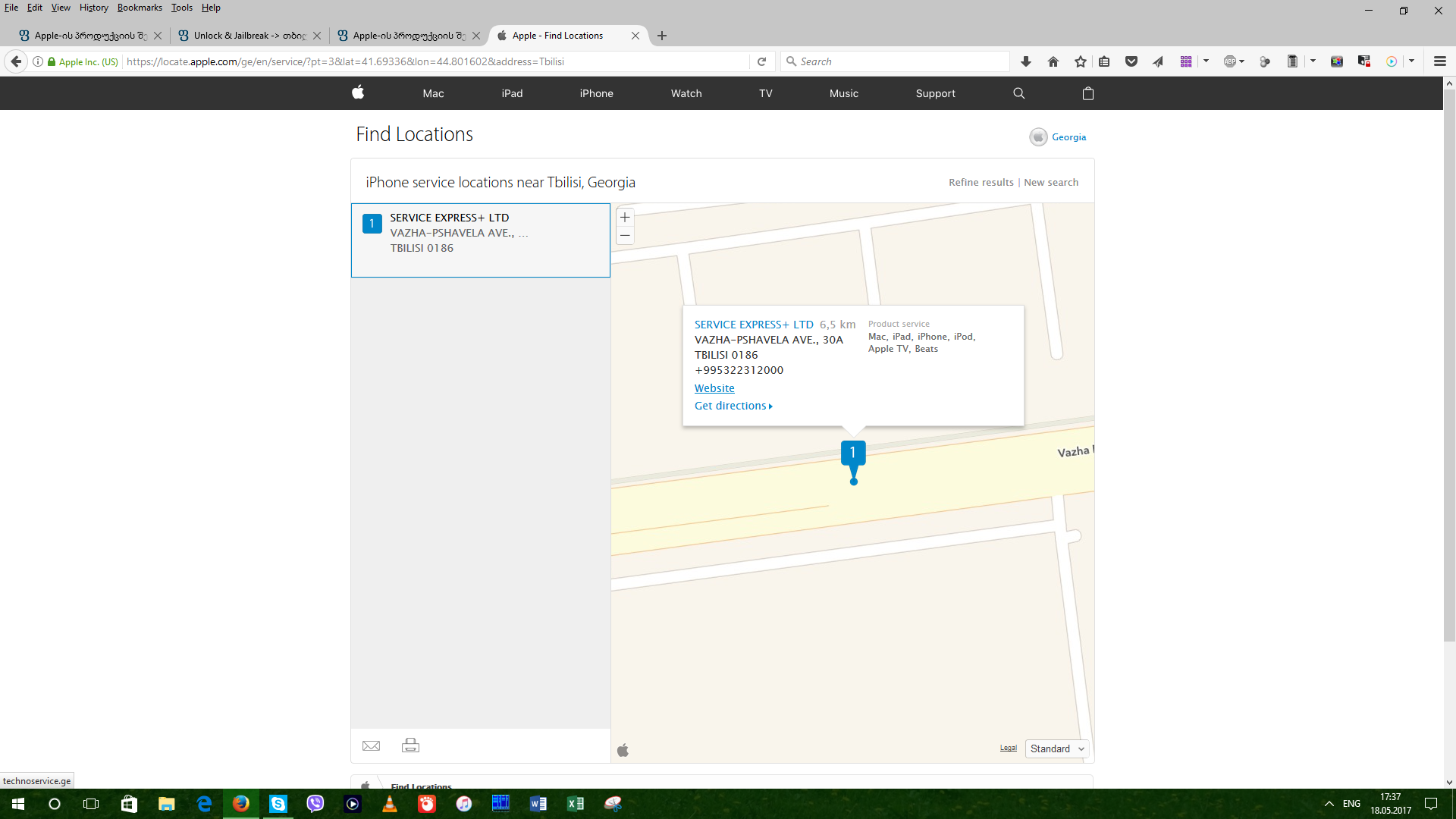This screenshot has width=1456, height=819.
Task: Open Microsoft Edge in taskbar
Action: click(204, 804)
